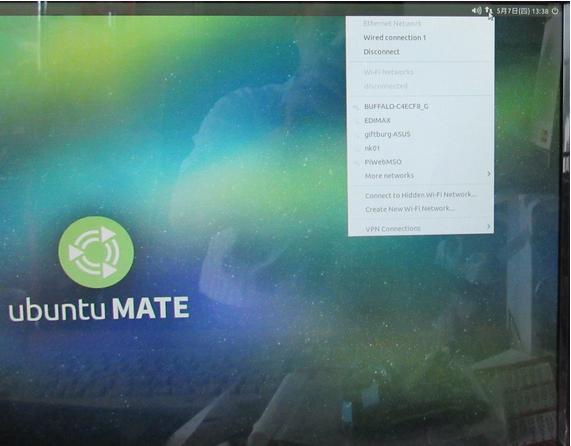Connect to giftburg ASUS Wi-Fi network
The height and width of the screenshot is (446, 571).
tap(421, 134)
